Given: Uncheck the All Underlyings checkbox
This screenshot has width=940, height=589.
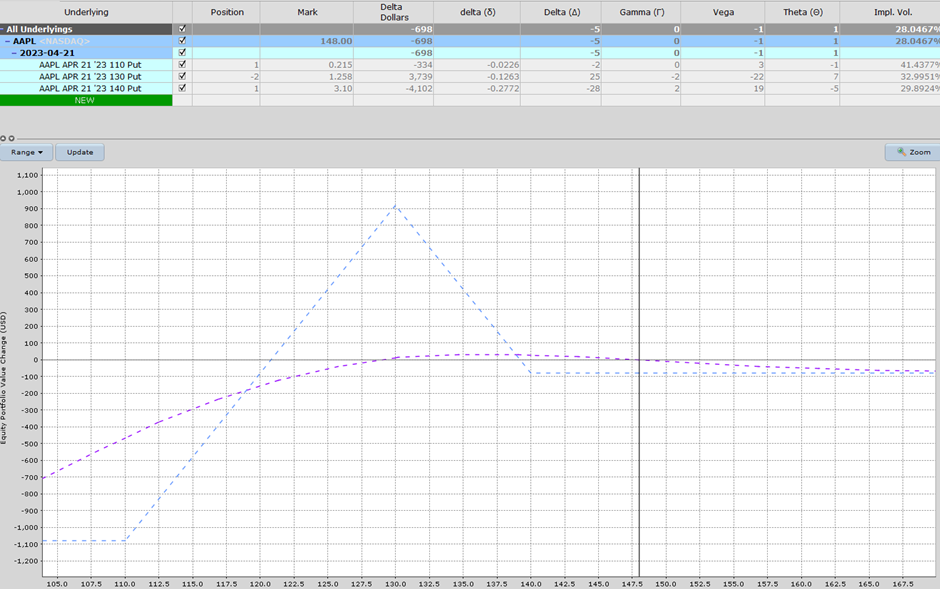Looking at the screenshot, I should 181,29.
